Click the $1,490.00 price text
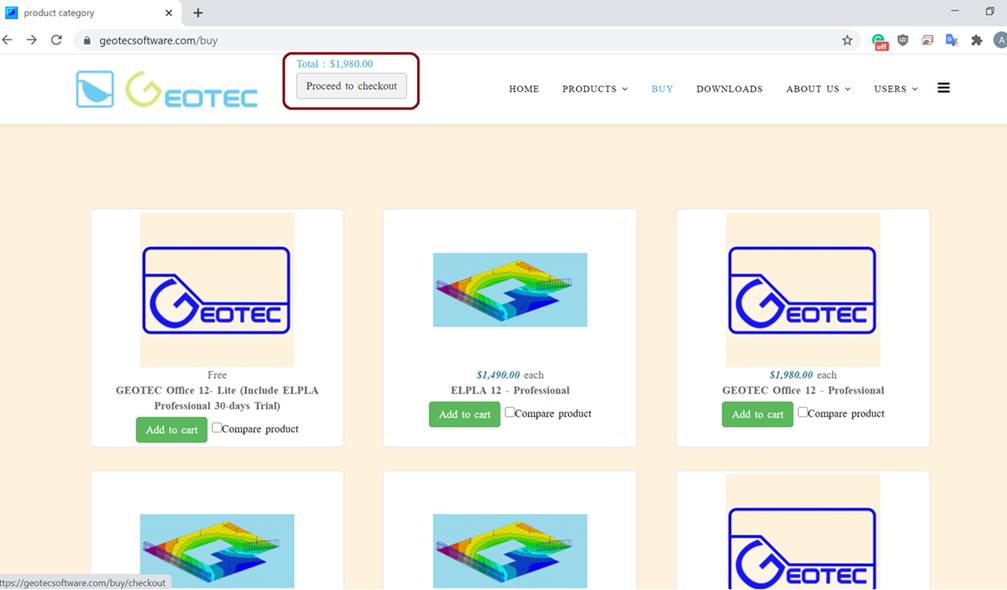This screenshot has width=1007, height=590. [x=498, y=375]
